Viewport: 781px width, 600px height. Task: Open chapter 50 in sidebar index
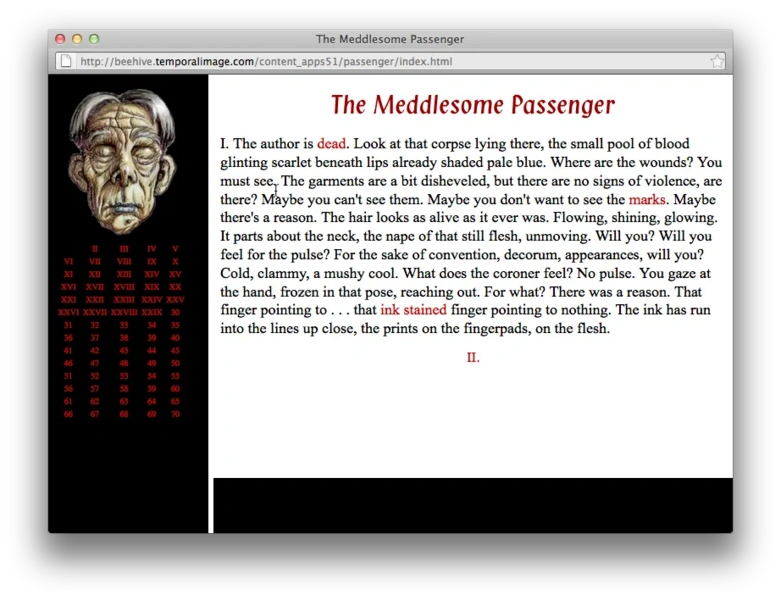point(175,363)
